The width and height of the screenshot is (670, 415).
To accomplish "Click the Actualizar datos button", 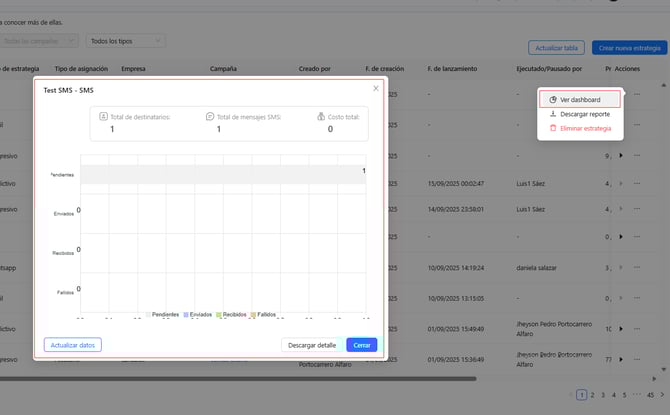I will click(72, 345).
